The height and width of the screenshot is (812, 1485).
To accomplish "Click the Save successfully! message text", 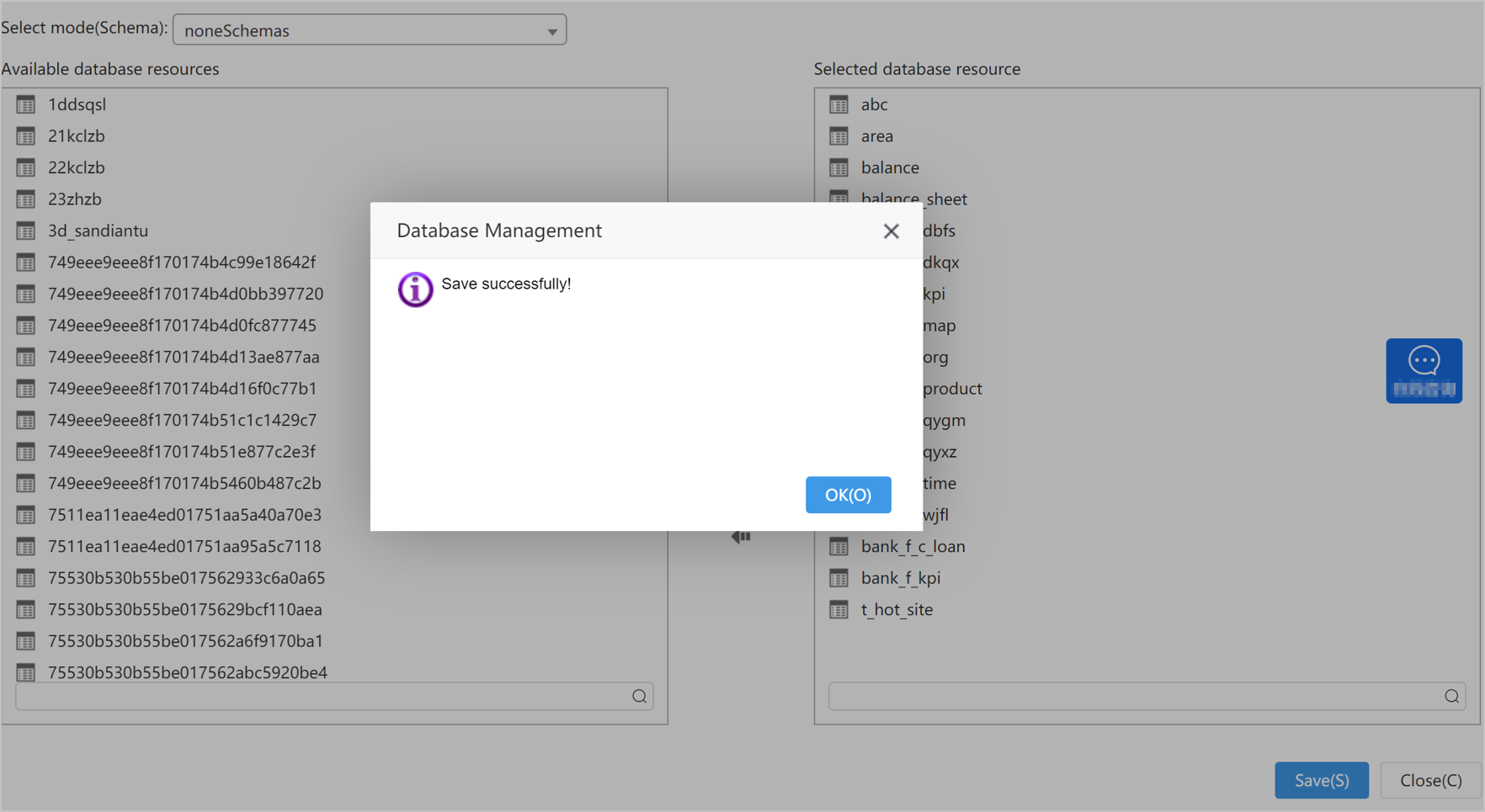I will click(x=506, y=284).
